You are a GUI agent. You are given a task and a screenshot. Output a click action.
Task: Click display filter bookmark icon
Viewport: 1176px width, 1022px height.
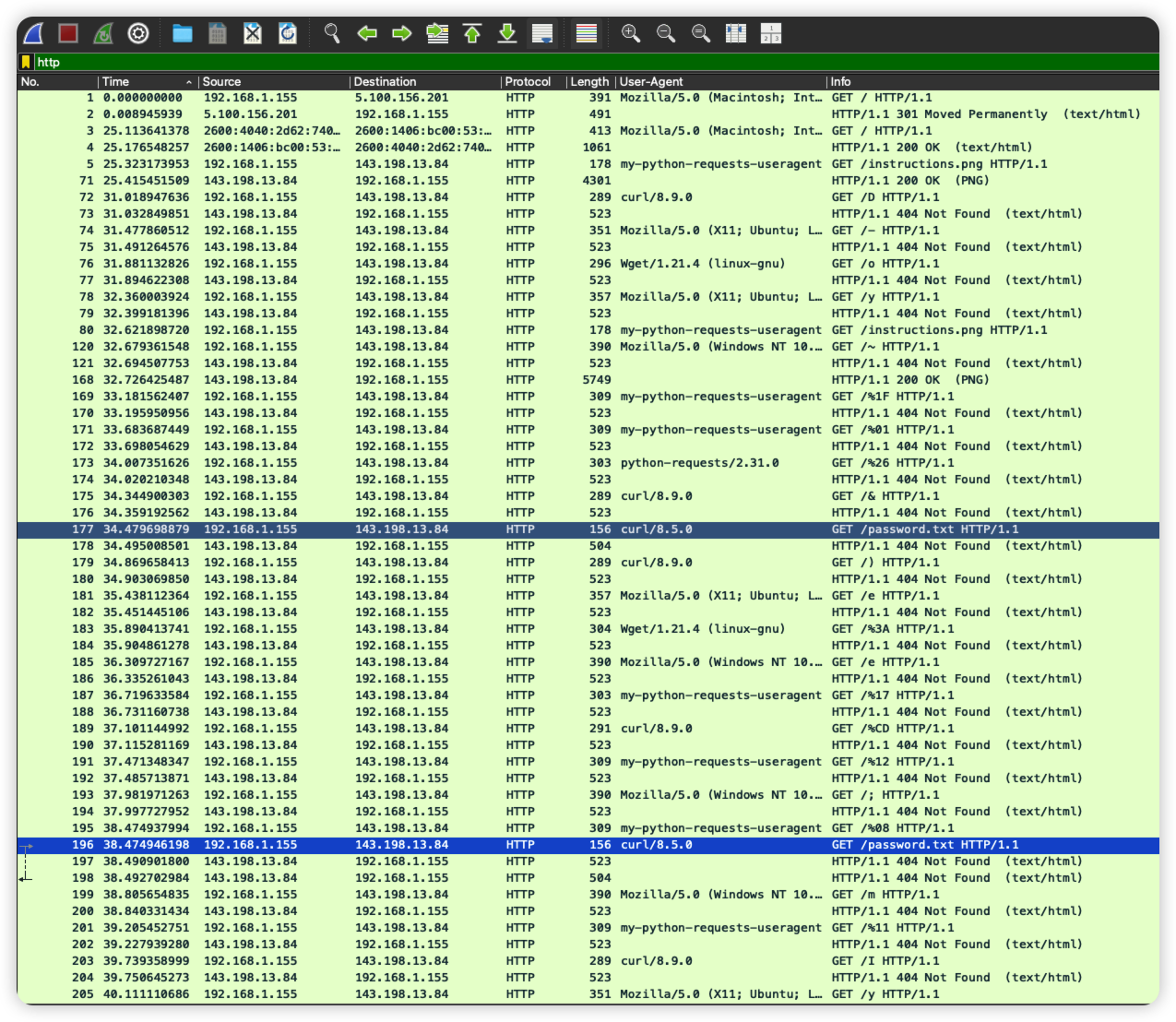[x=26, y=62]
